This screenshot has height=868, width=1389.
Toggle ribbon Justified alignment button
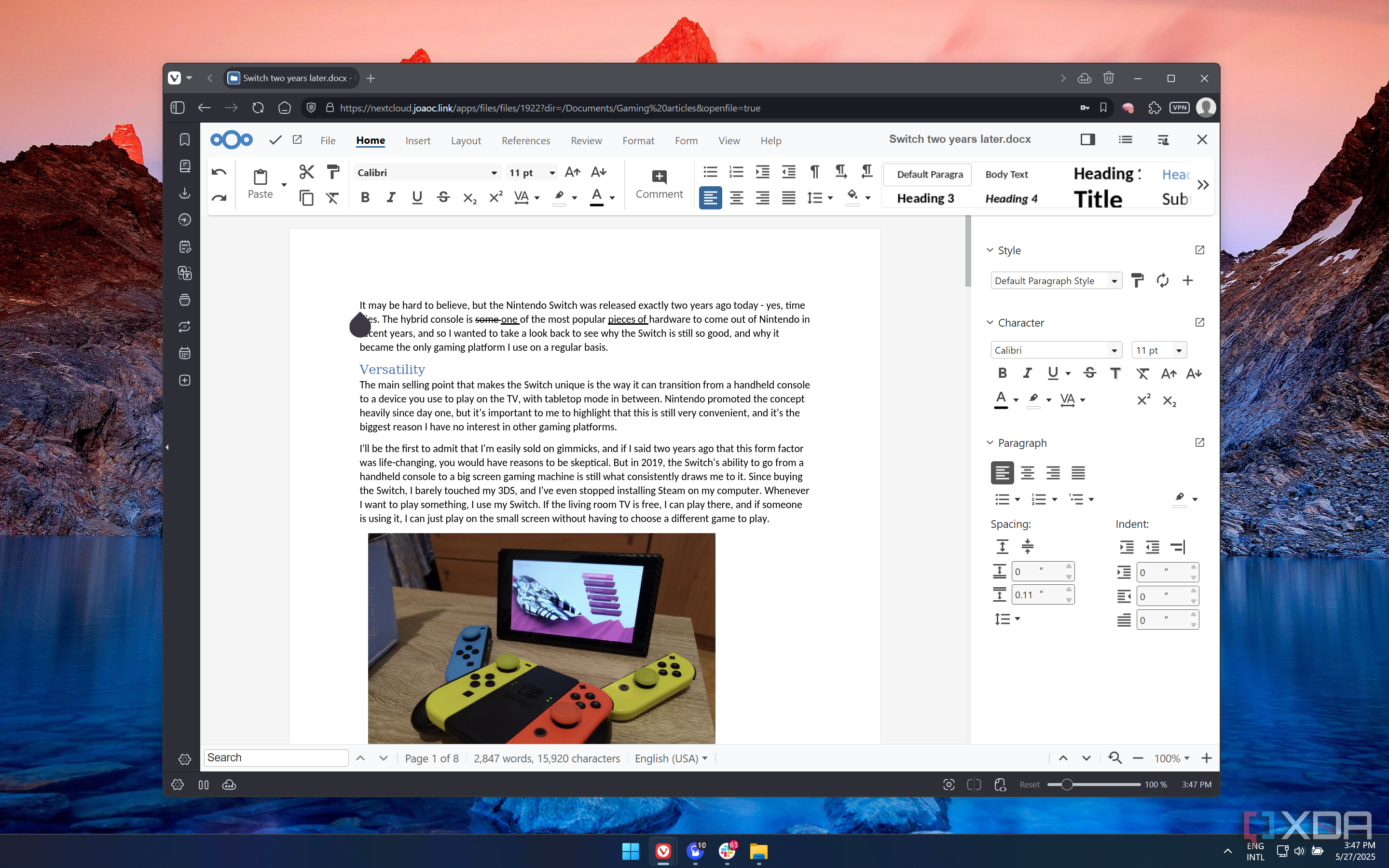pyautogui.click(x=789, y=198)
